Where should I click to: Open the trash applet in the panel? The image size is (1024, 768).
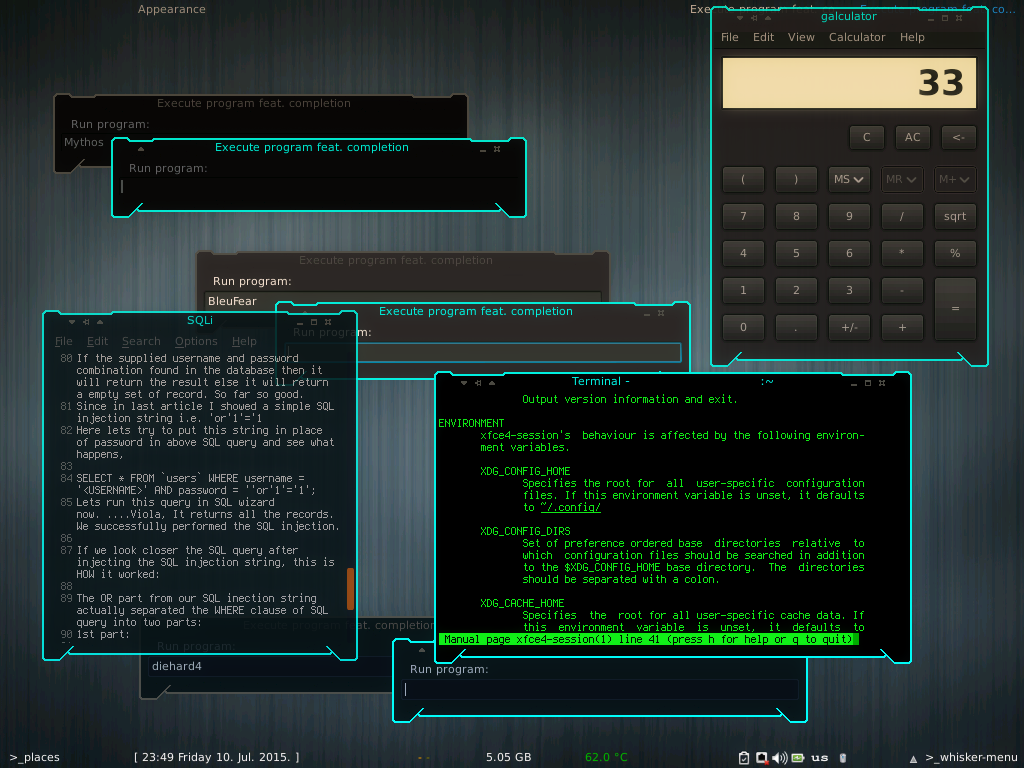tap(842, 758)
